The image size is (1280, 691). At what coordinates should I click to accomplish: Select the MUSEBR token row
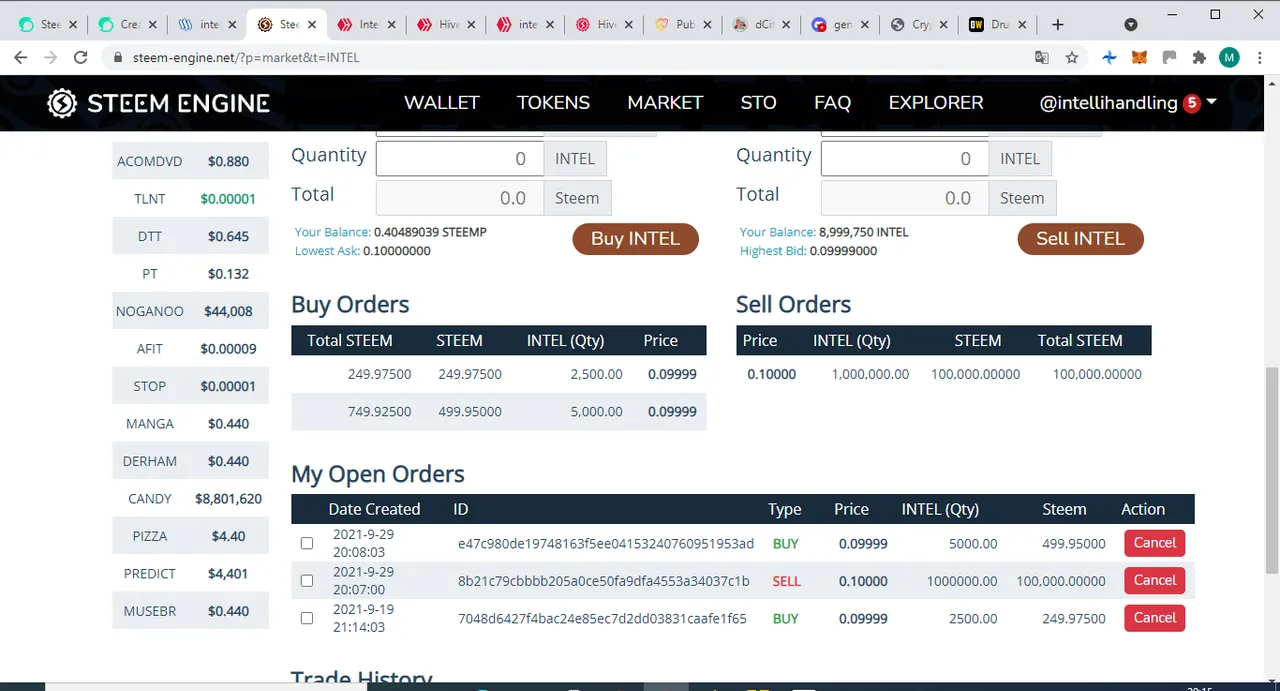(x=190, y=611)
